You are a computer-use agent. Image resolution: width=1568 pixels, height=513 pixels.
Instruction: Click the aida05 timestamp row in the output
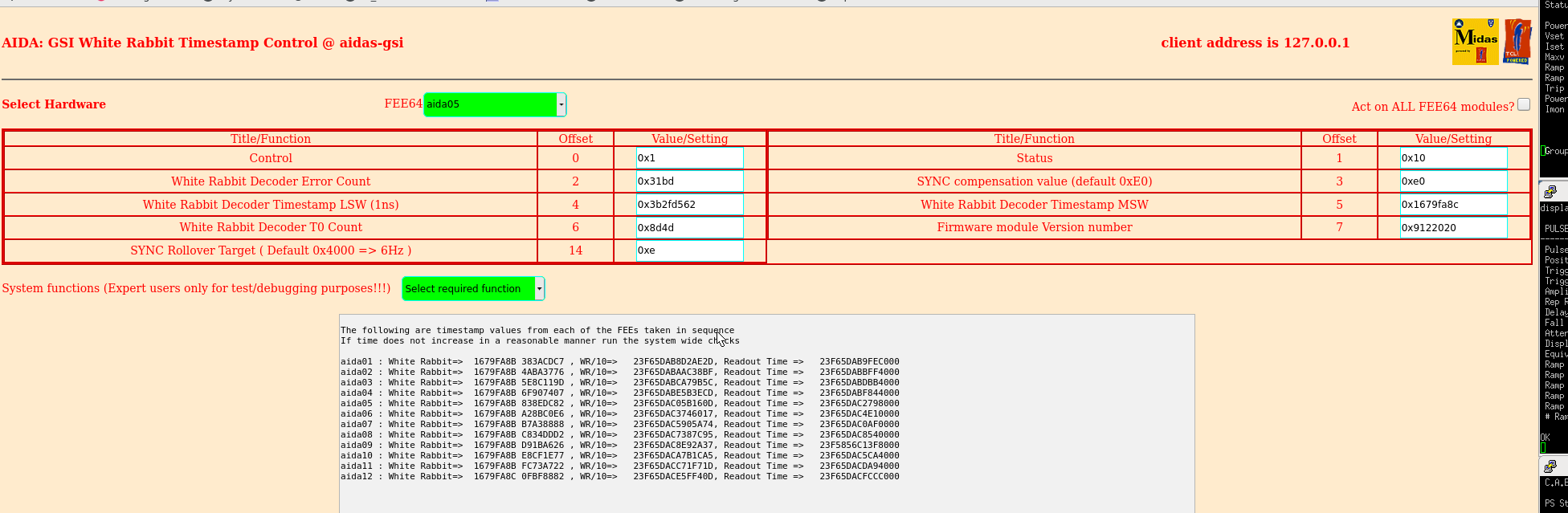click(x=620, y=404)
